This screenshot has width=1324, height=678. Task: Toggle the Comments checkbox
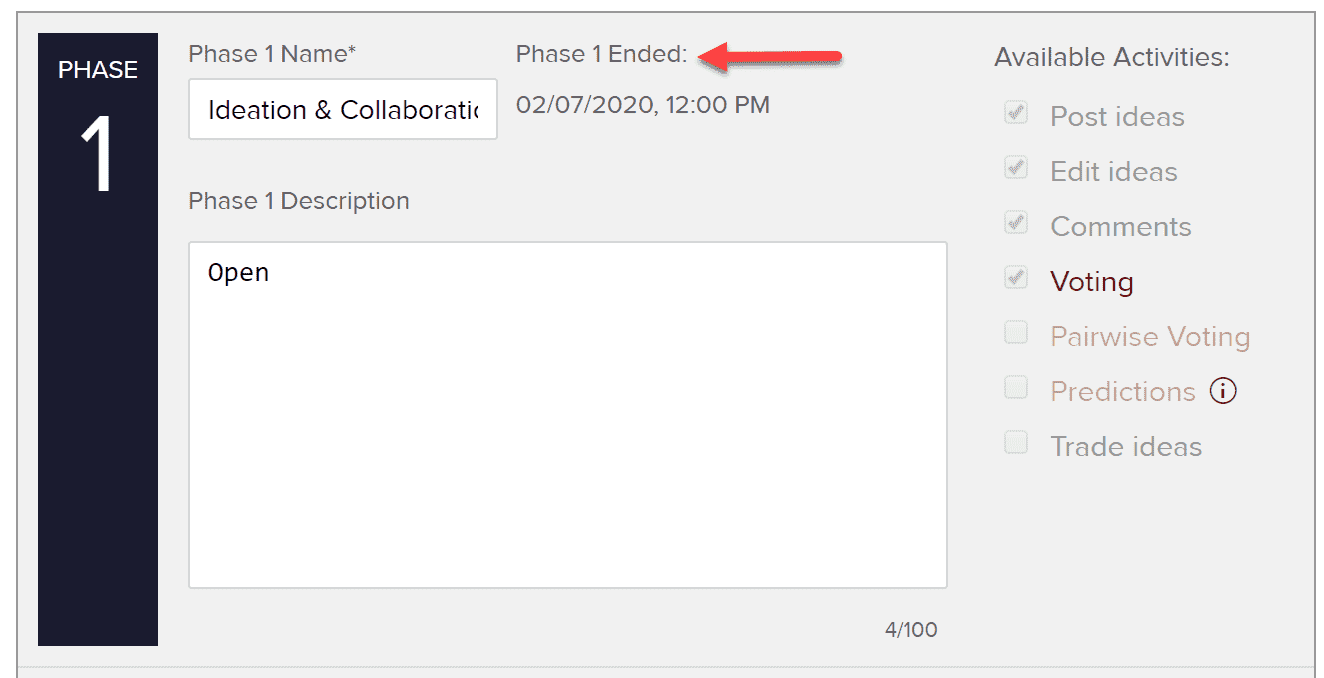click(1016, 223)
